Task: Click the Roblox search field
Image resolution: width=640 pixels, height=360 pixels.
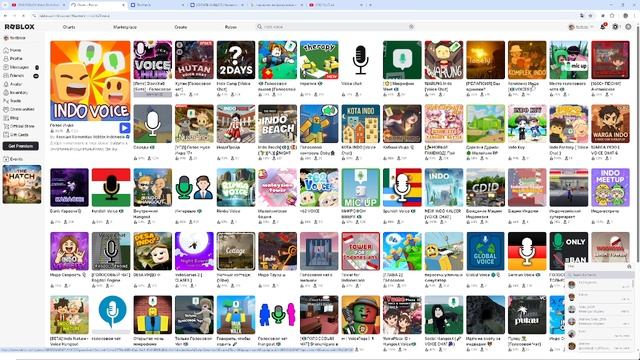Action: click(335, 27)
